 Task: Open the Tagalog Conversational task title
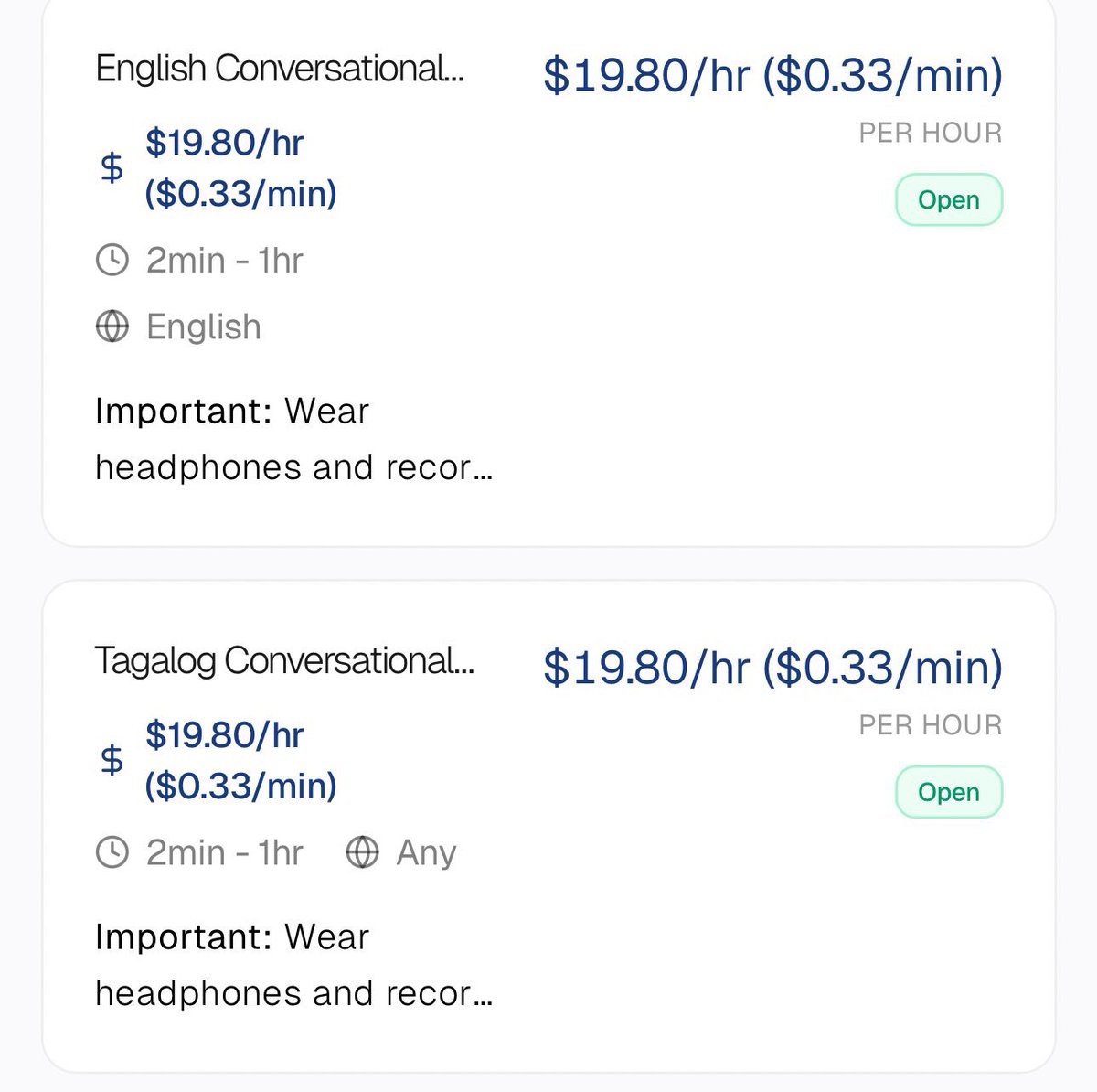[284, 660]
